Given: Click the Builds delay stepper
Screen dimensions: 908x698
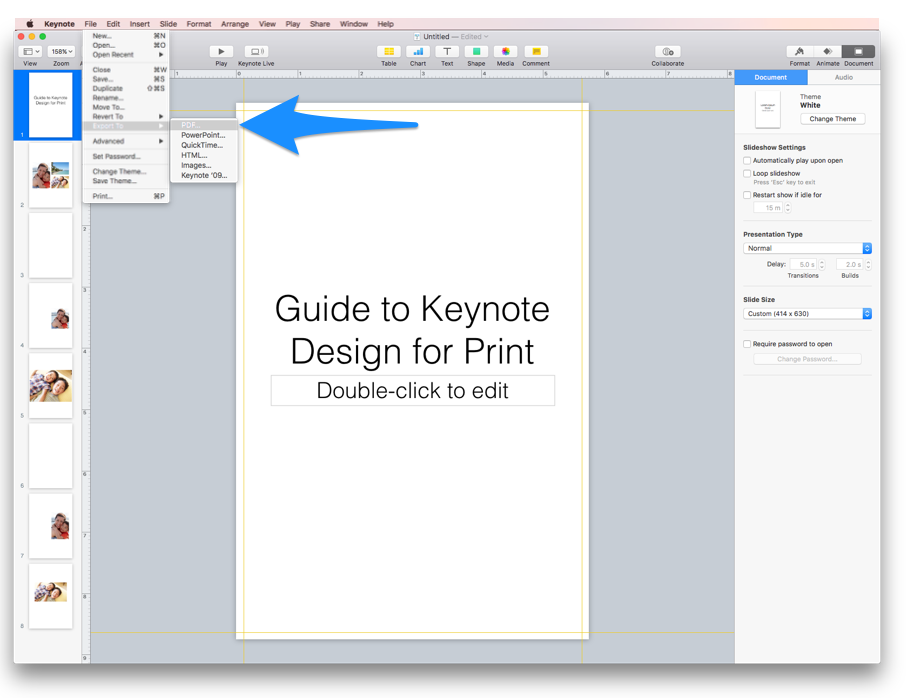Looking at the screenshot, I should pyautogui.click(x=868, y=265).
